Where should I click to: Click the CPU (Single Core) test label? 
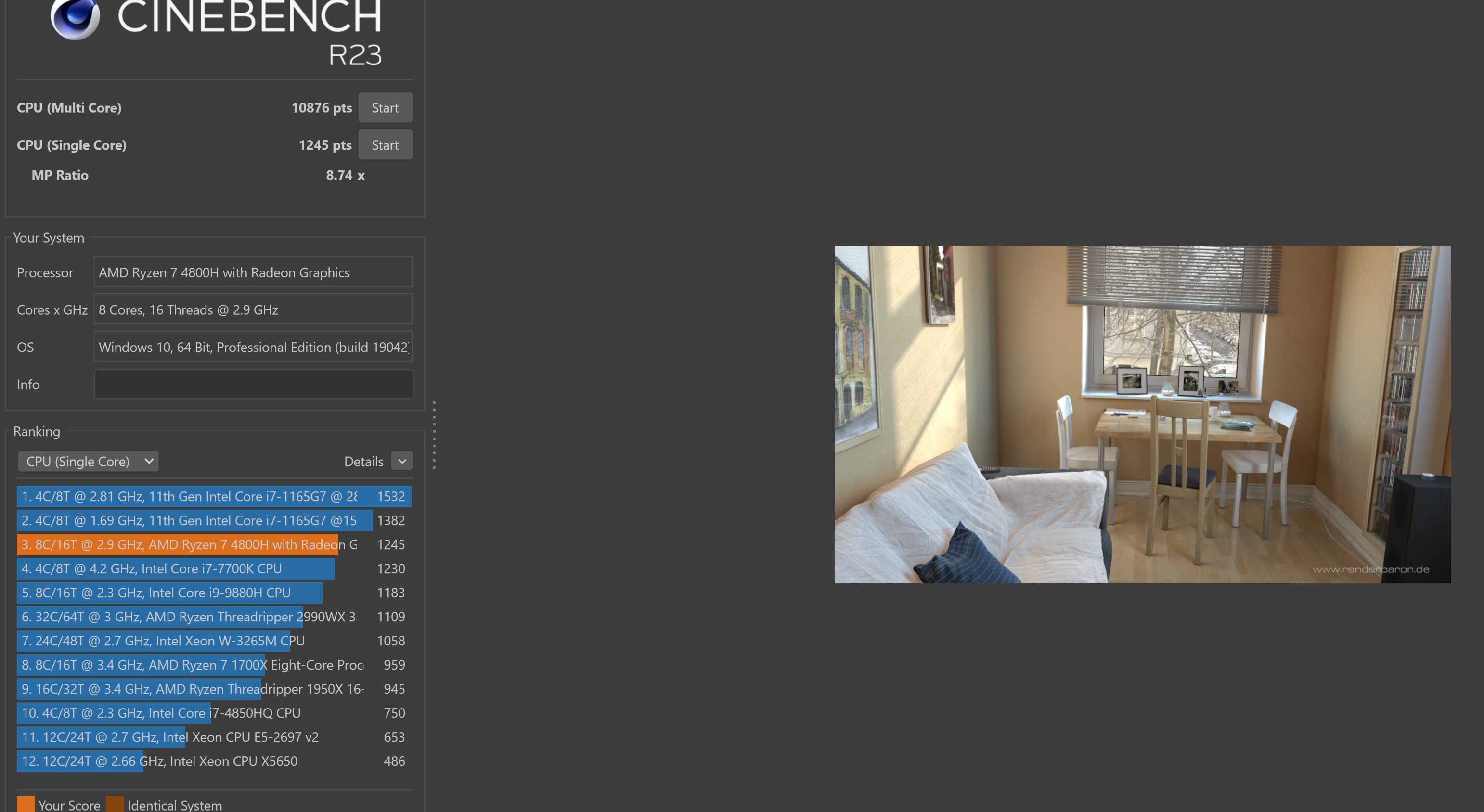(x=71, y=145)
